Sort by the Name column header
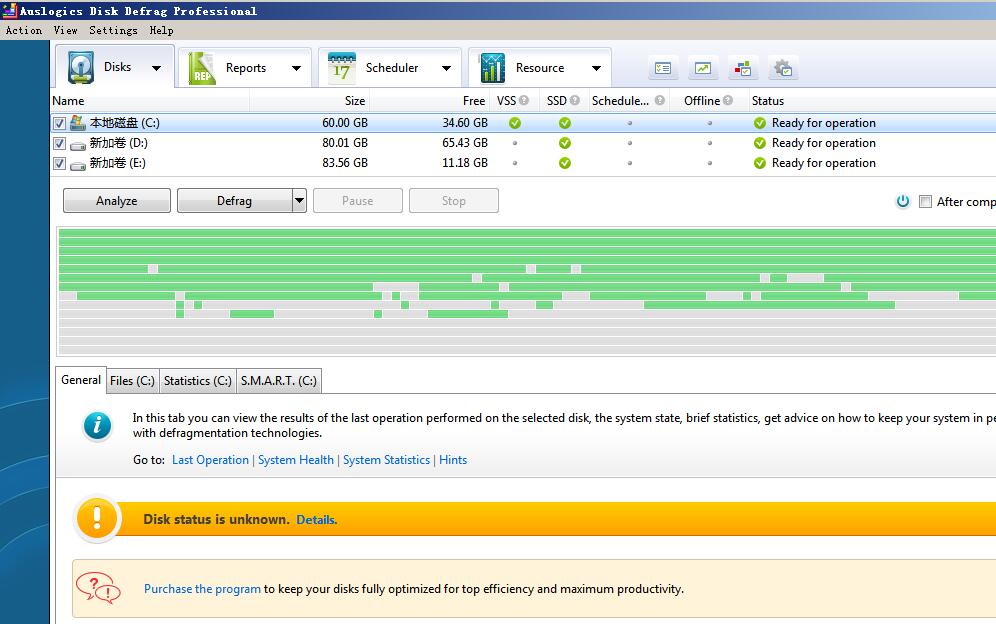This screenshot has height=624, width=996. 150,100
